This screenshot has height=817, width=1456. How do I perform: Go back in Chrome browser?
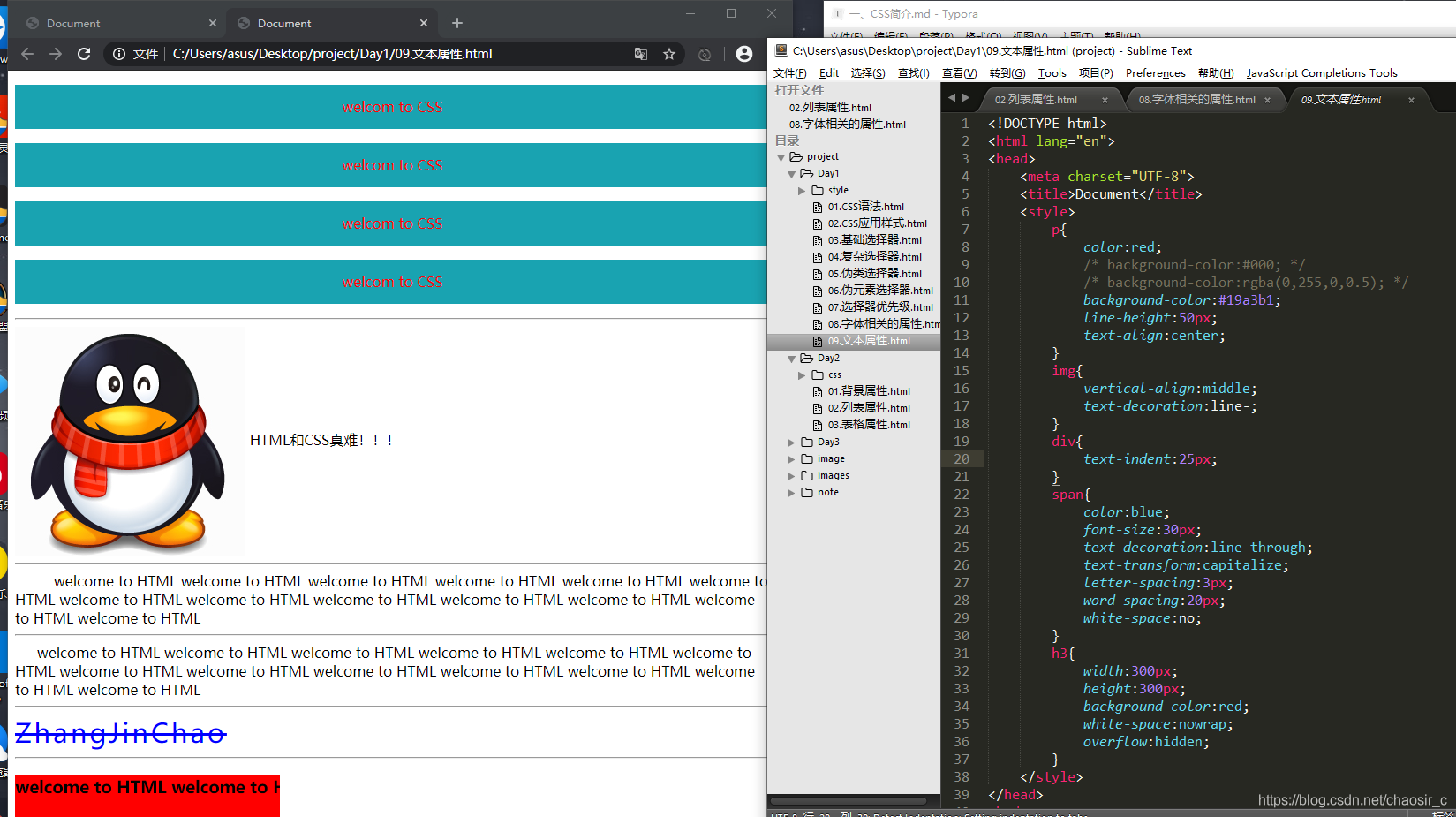(27, 54)
